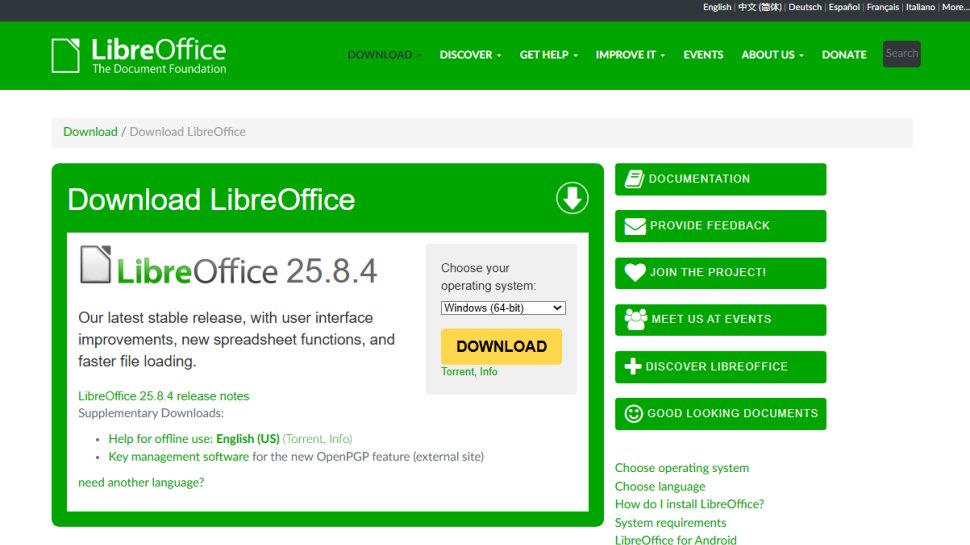970x545 pixels.
Task: Click the Download LibreOffice heading text
Action: [x=211, y=200]
